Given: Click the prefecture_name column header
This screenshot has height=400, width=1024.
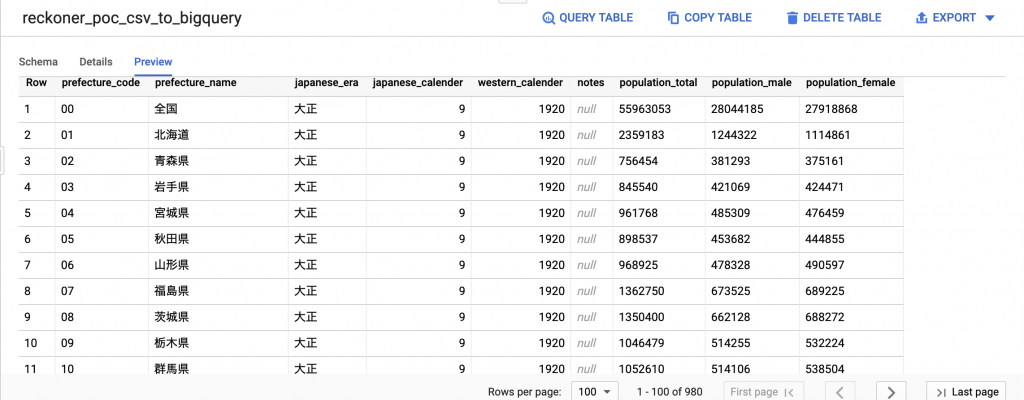Looking at the screenshot, I should [x=196, y=82].
